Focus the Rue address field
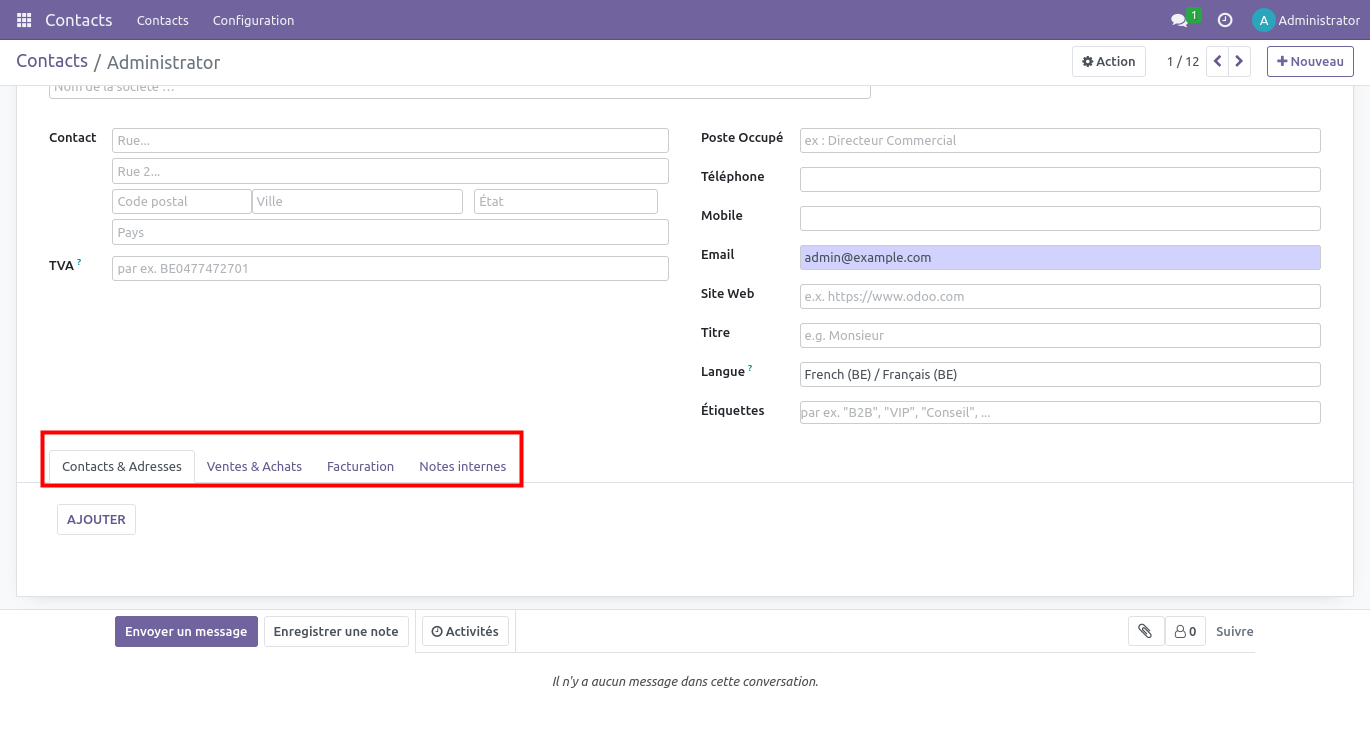Image resolution: width=1370 pixels, height=745 pixels. click(390, 140)
